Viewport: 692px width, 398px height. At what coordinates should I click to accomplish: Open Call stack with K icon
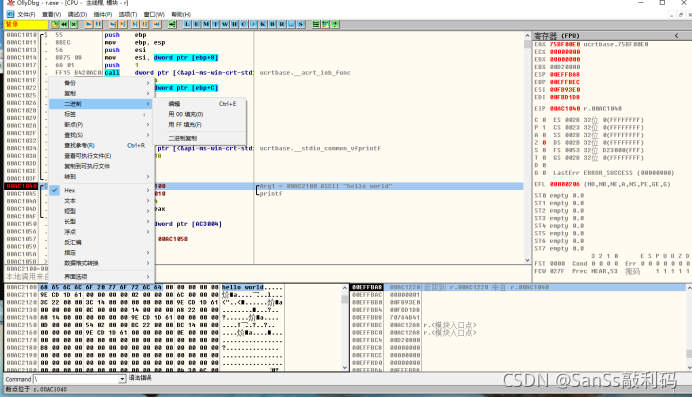pyautogui.click(x=263, y=24)
